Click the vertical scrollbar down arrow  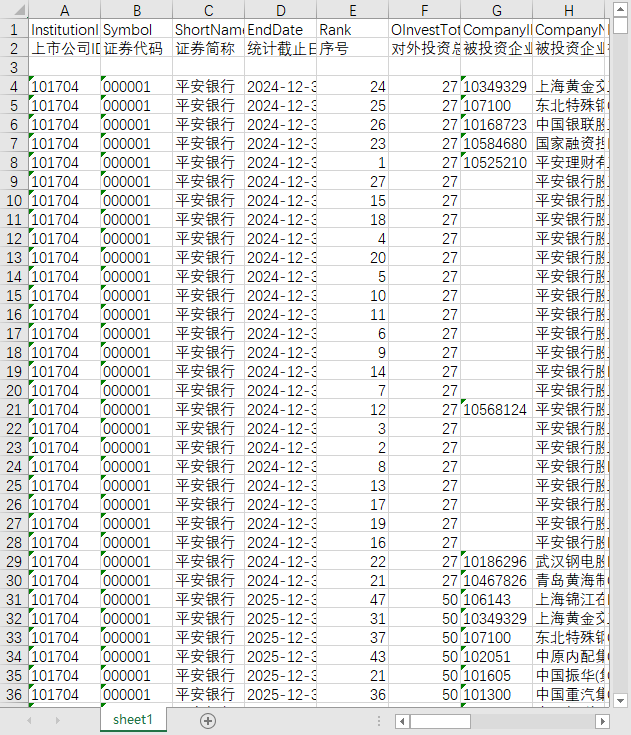[620, 701]
